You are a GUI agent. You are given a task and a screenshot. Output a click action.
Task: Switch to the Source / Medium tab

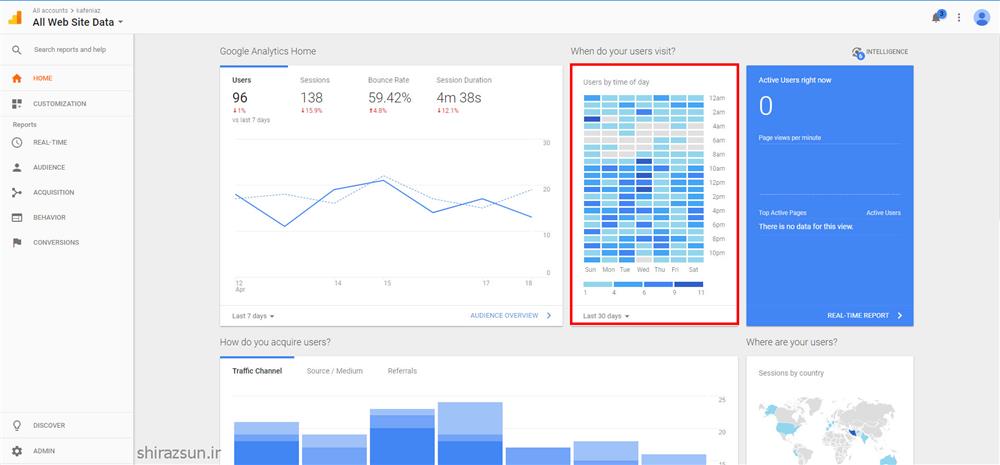click(334, 371)
